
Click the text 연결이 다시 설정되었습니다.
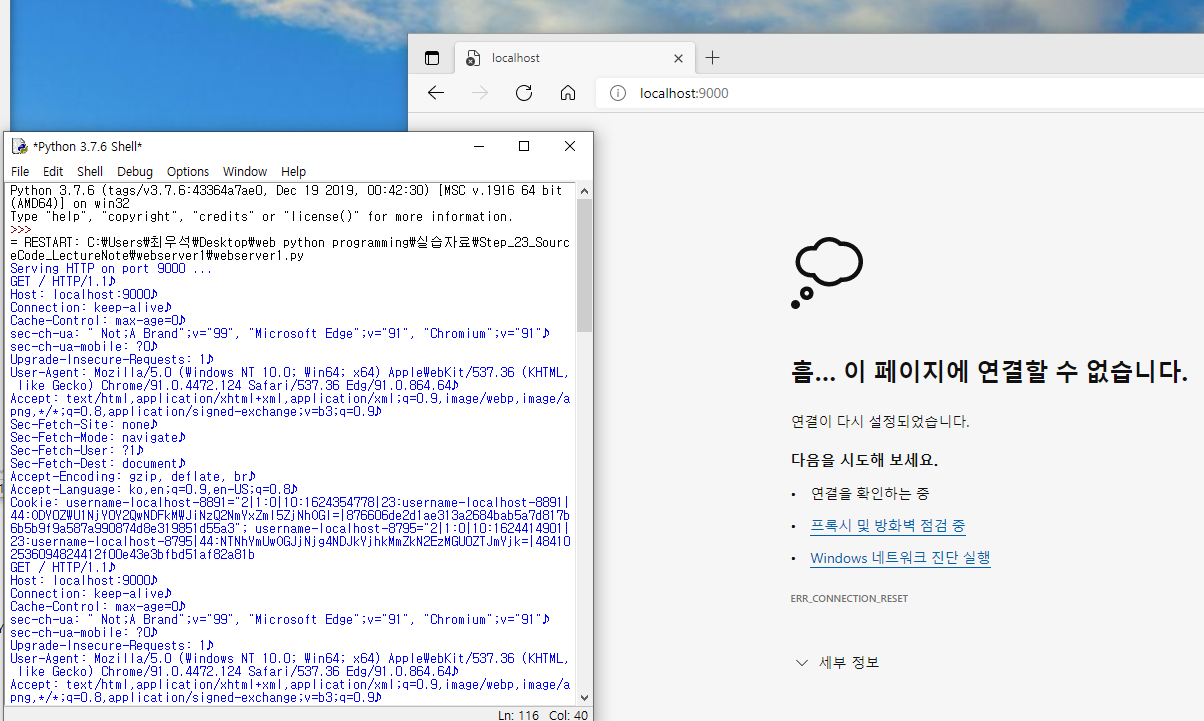tap(880, 422)
